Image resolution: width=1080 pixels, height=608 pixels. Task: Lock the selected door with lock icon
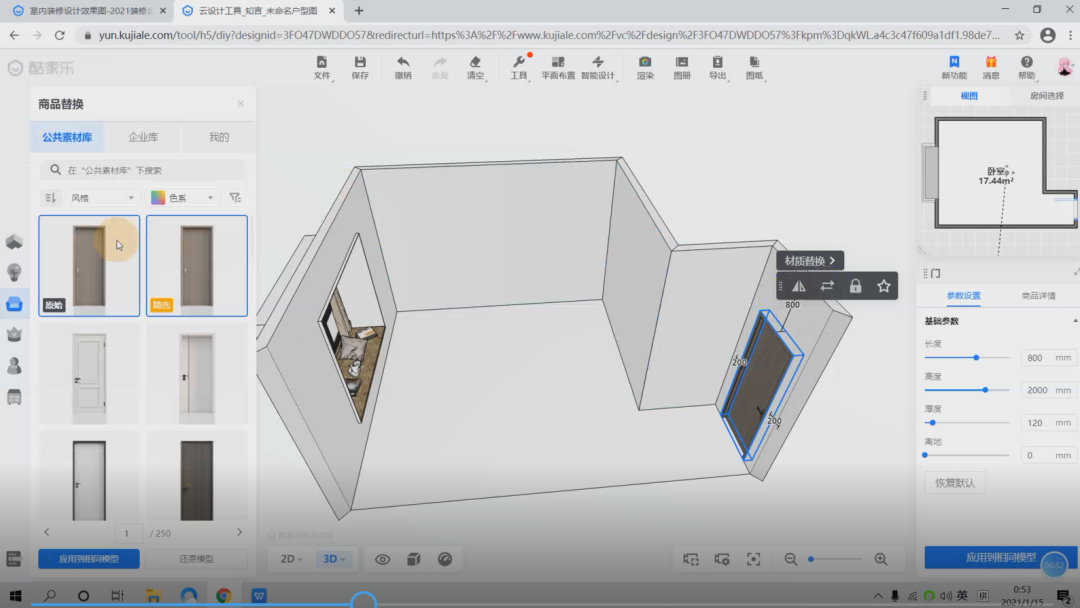tap(855, 286)
